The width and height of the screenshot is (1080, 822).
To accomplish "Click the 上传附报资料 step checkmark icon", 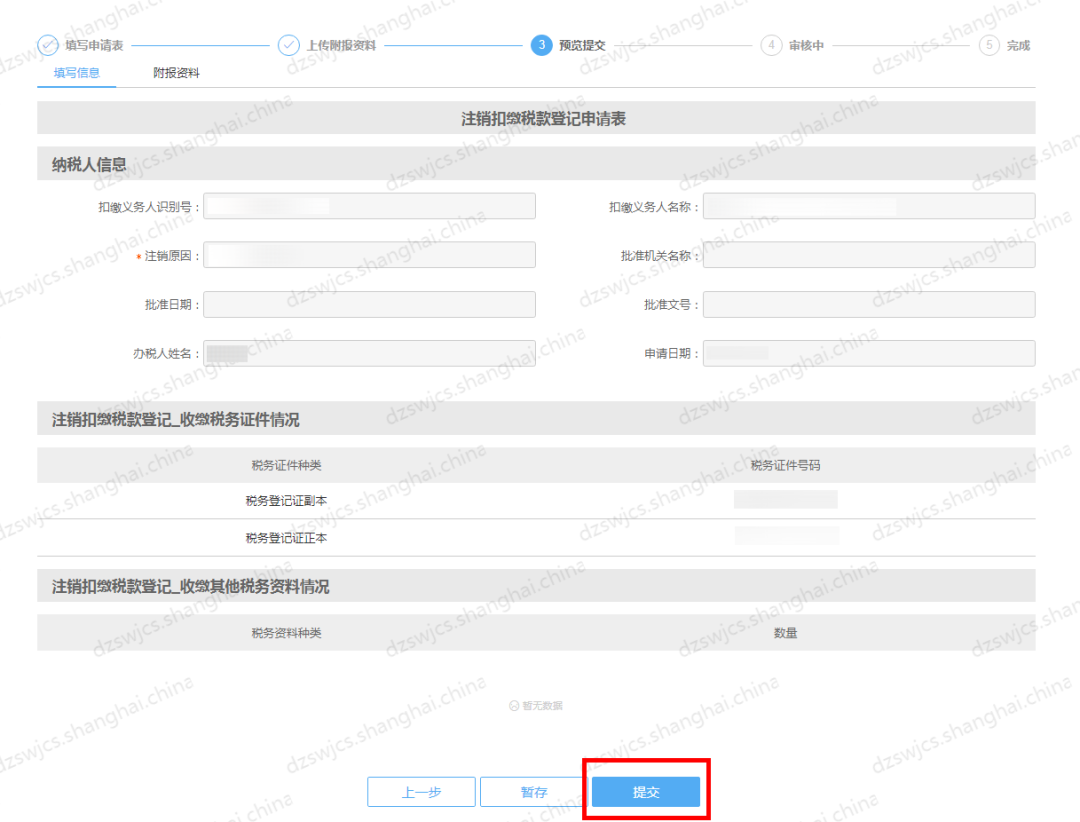I will (289, 45).
